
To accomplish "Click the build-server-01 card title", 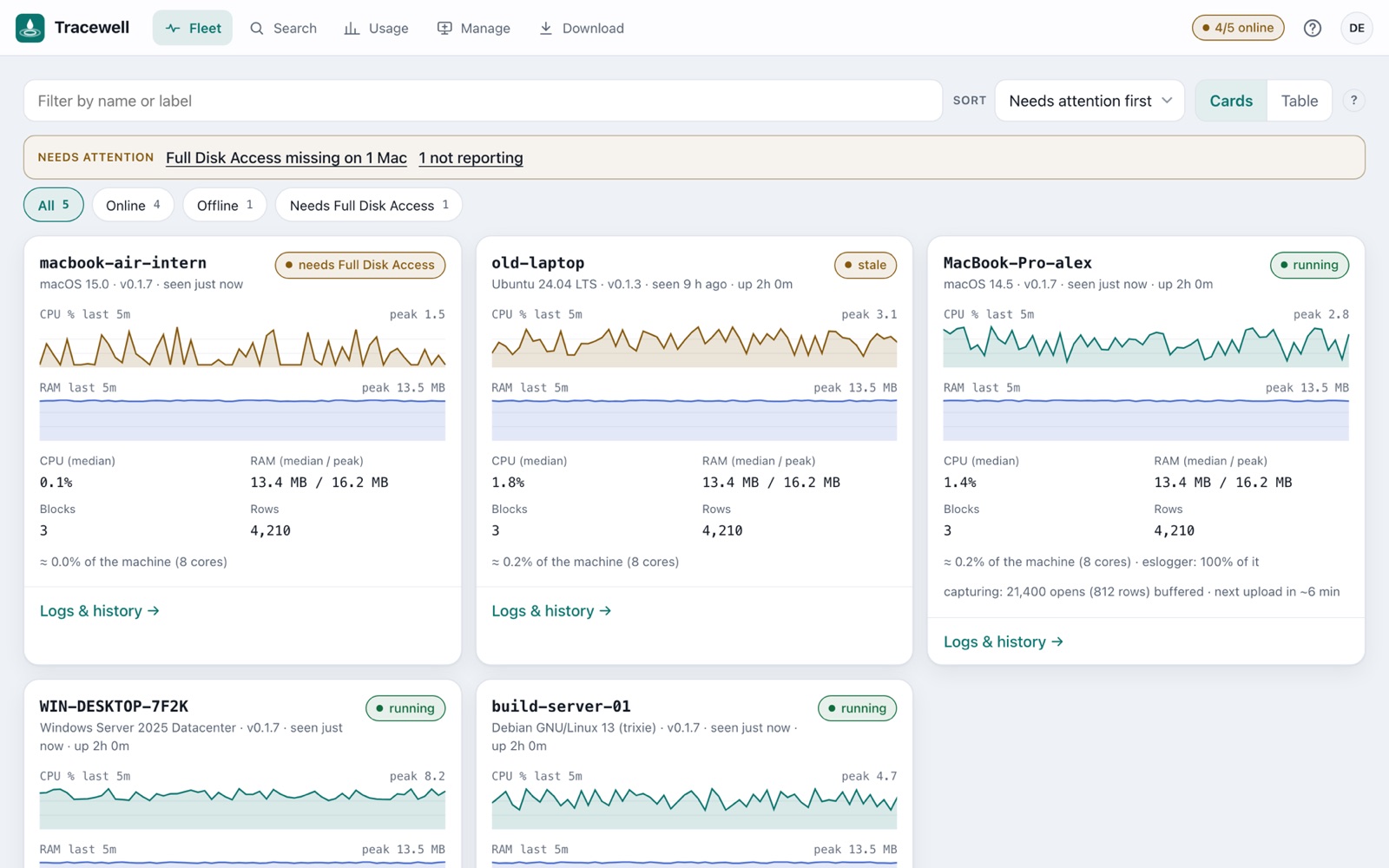I will [561, 707].
